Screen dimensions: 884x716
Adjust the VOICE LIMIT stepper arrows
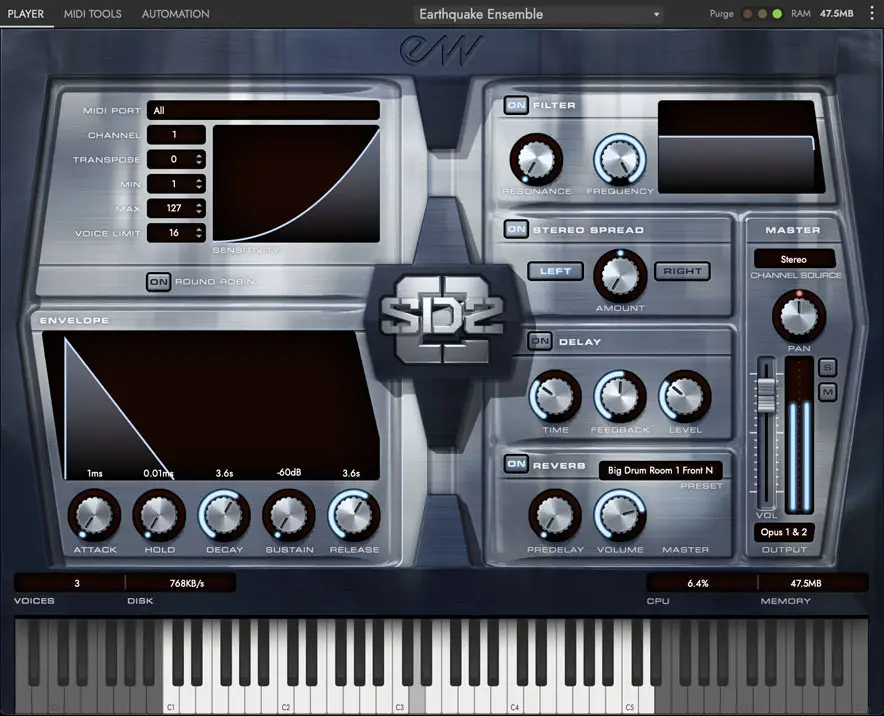pyautogui.click(x=198, y=232)
